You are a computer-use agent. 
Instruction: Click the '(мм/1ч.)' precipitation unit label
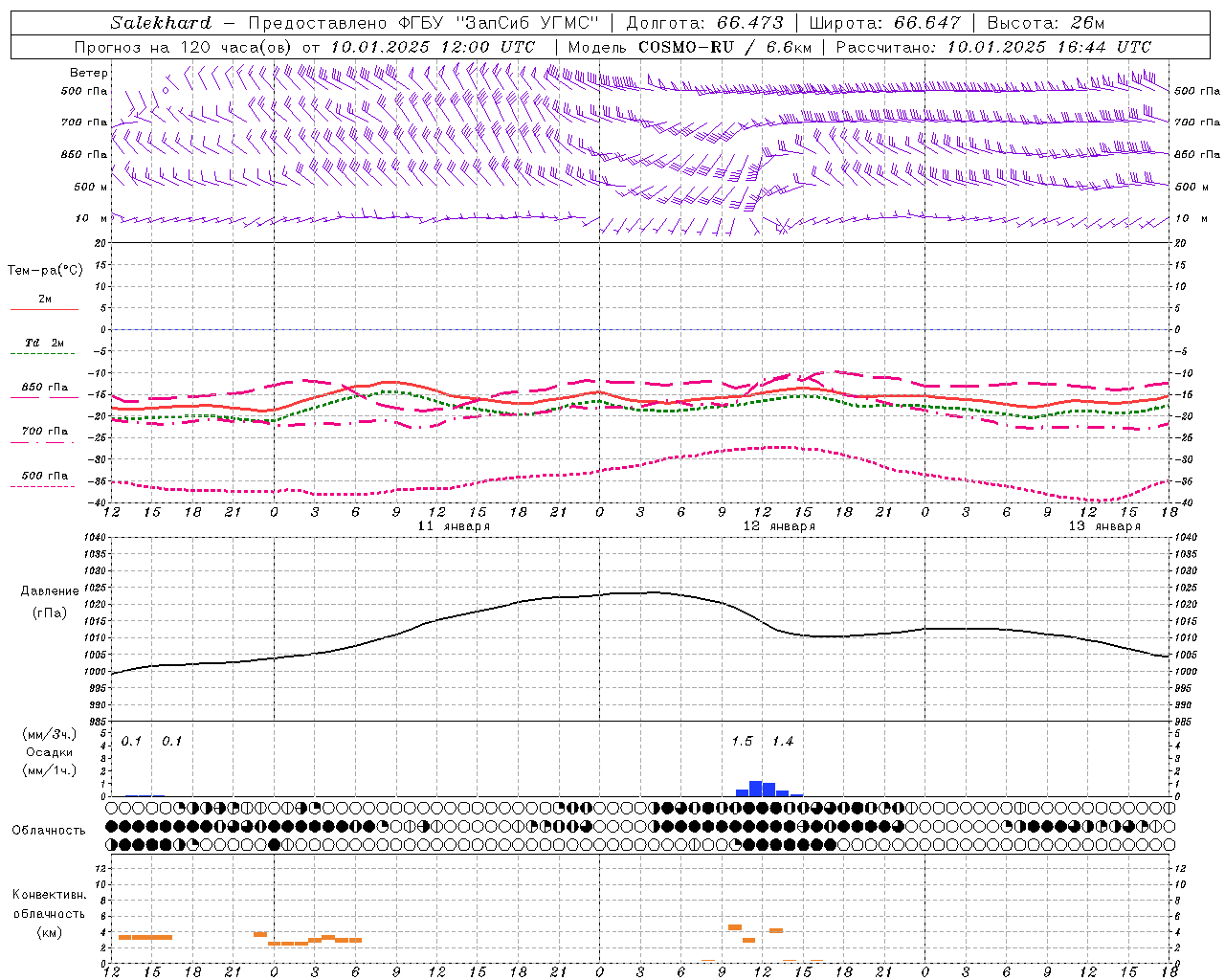(x=49, y=770)
